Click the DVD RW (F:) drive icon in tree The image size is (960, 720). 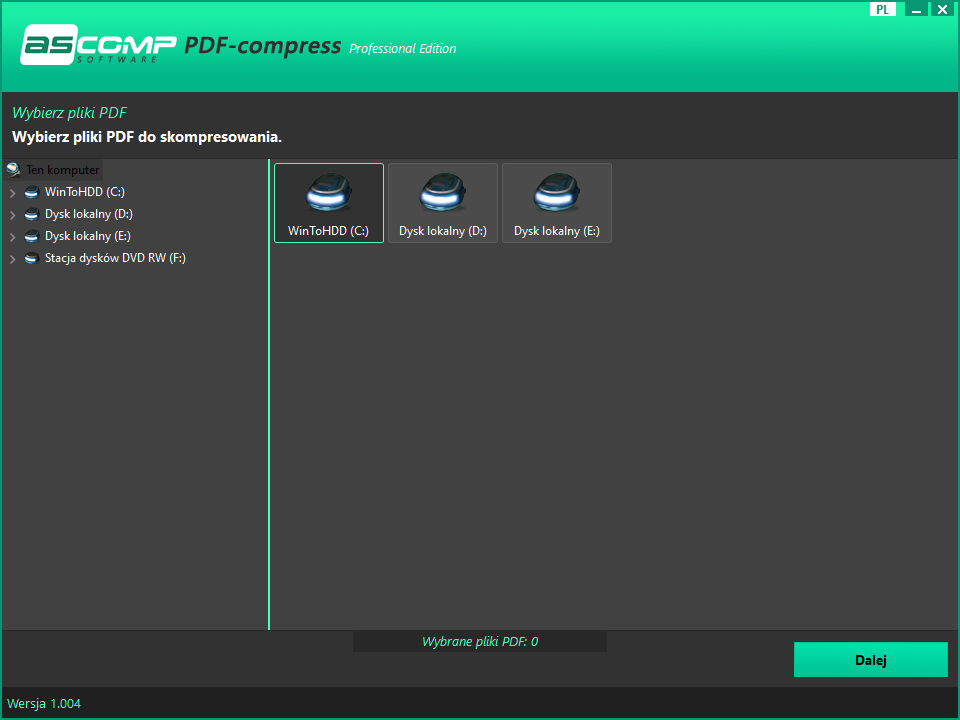tap(32, 258)
